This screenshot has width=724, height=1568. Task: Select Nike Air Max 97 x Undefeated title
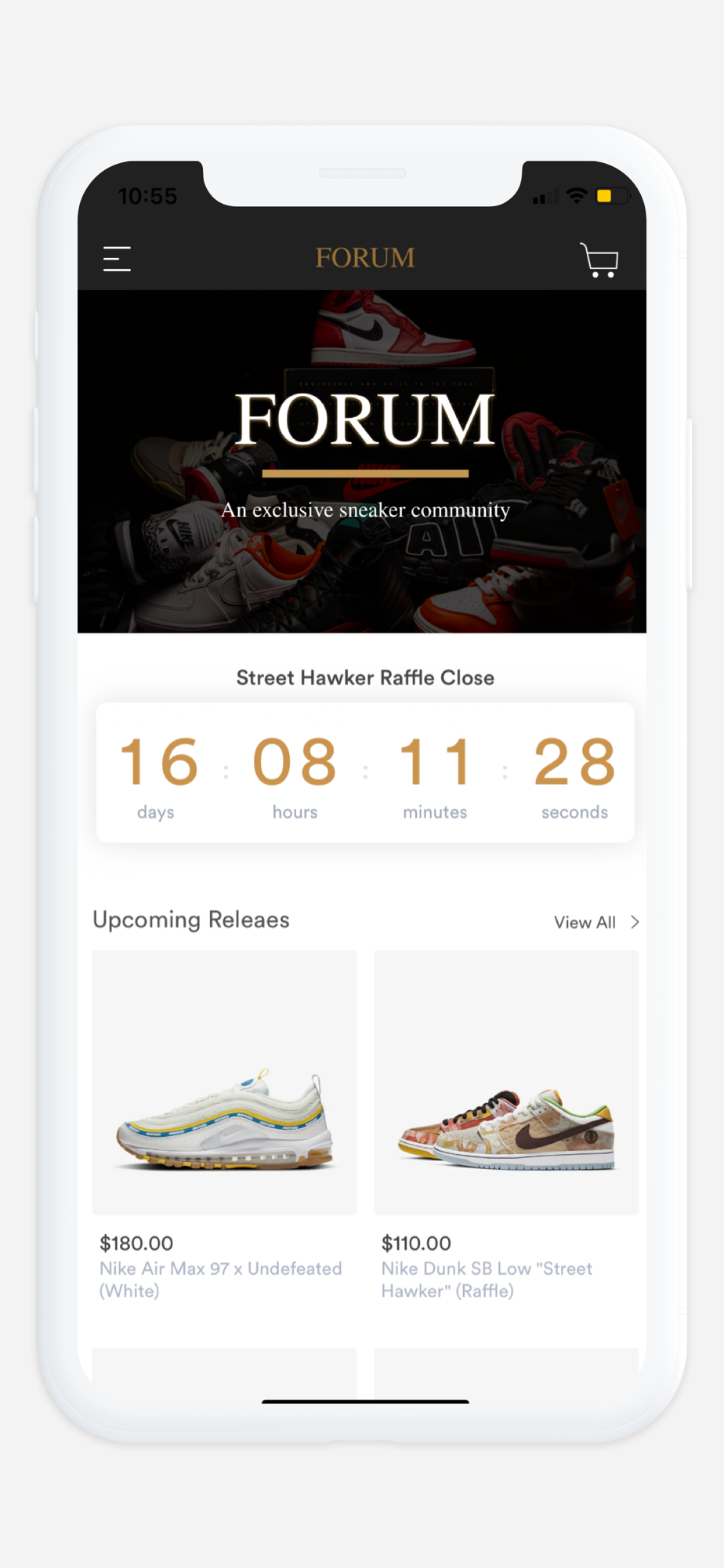[220, 1279]
